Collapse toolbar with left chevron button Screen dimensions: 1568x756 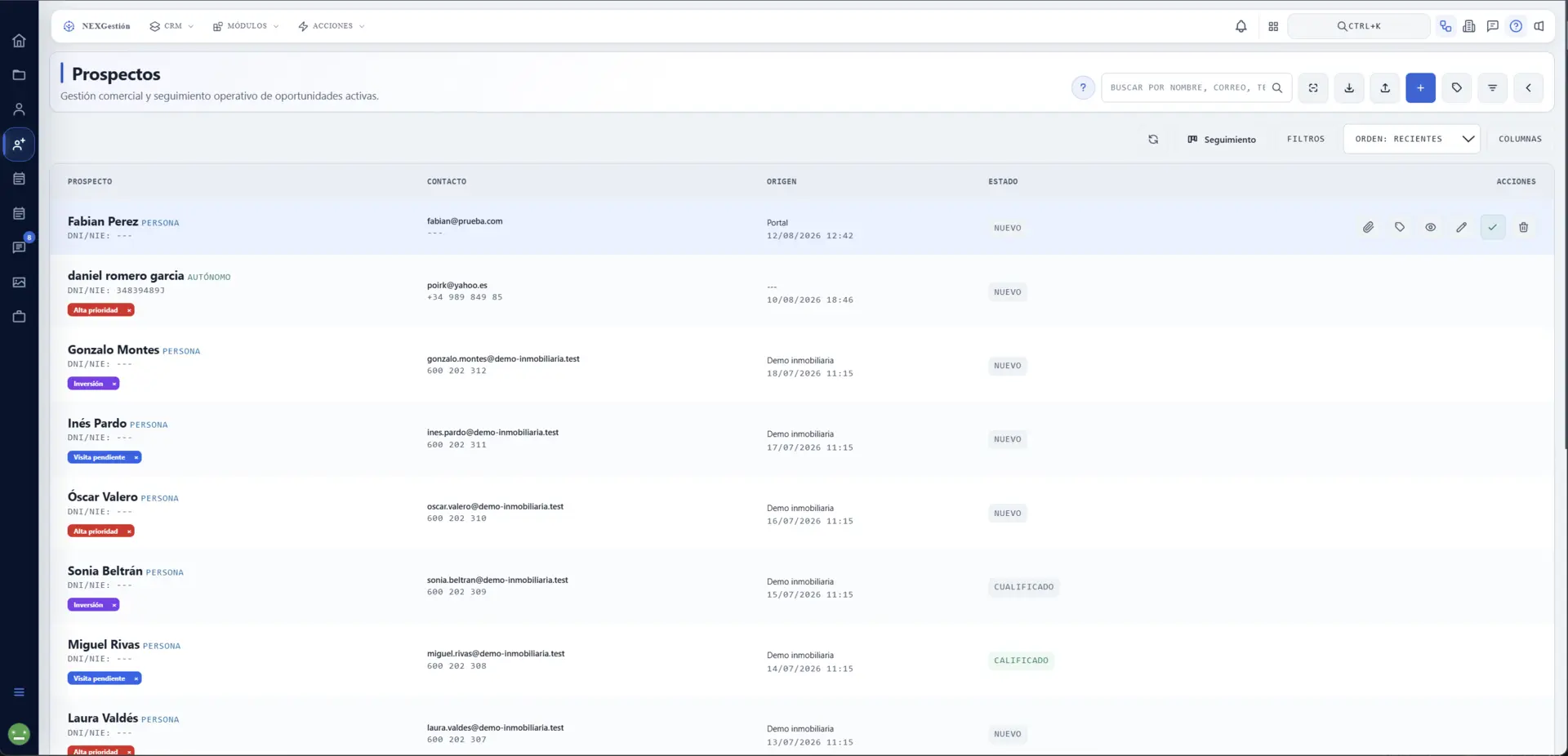1529,88
